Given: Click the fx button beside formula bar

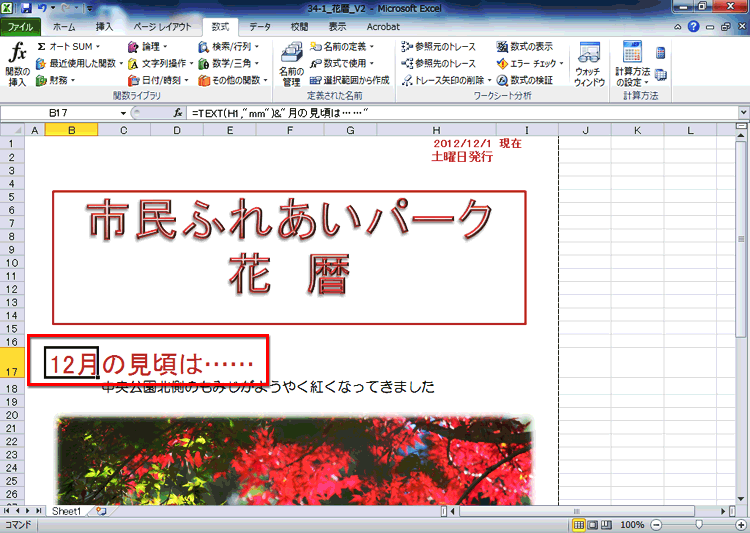Looking at the screenshot, I should [x=178, y=113].
